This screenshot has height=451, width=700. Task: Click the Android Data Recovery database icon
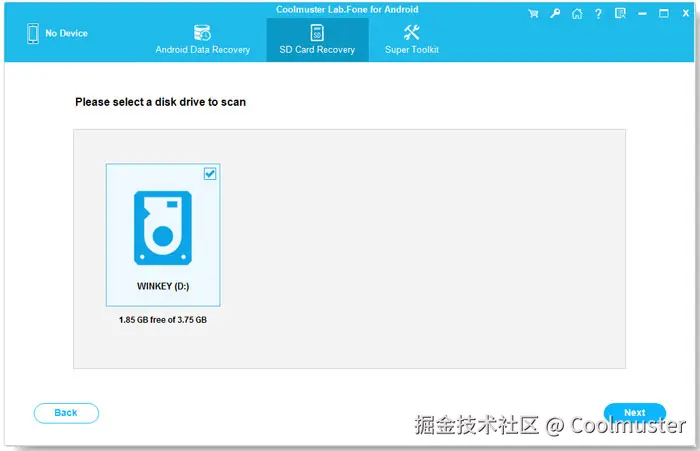click(x=202, y=33)
